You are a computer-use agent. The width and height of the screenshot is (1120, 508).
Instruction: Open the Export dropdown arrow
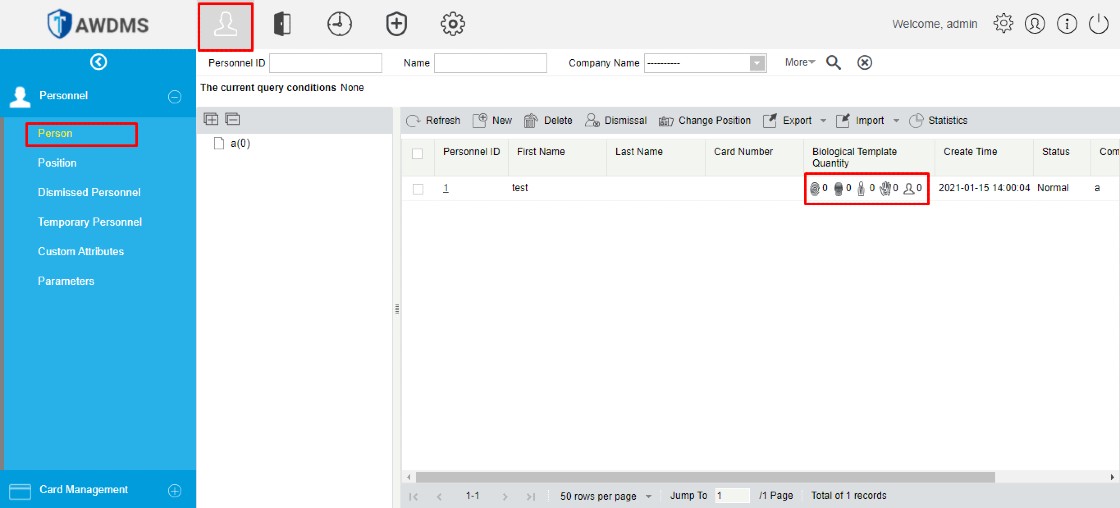(823, 121)
